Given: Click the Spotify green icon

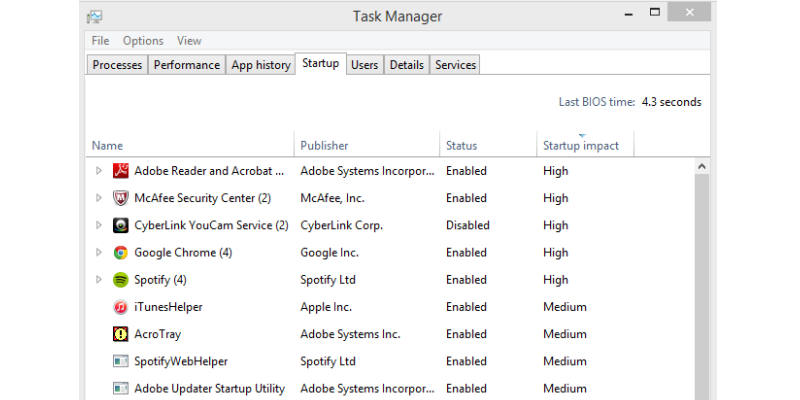Looking at the screenshot, I should (120, 280).
